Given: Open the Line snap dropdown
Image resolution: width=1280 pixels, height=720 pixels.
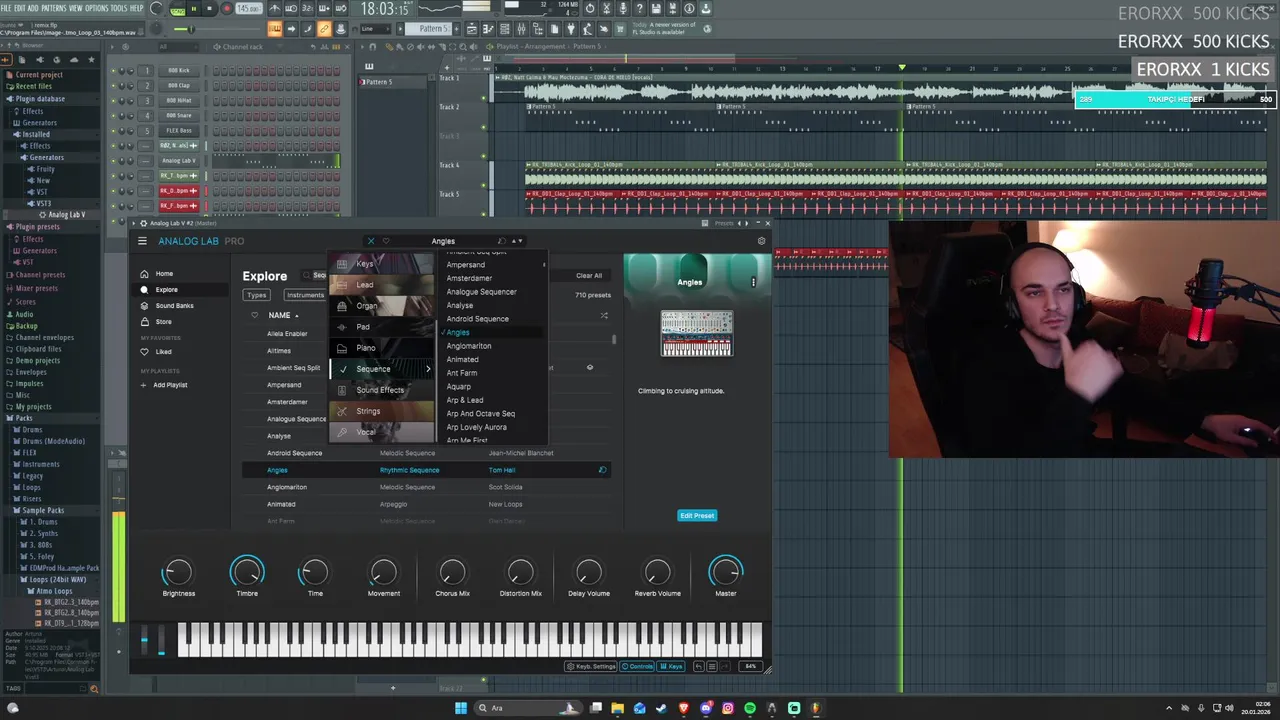Looking at the screenshot, I should tap(374, 29).
